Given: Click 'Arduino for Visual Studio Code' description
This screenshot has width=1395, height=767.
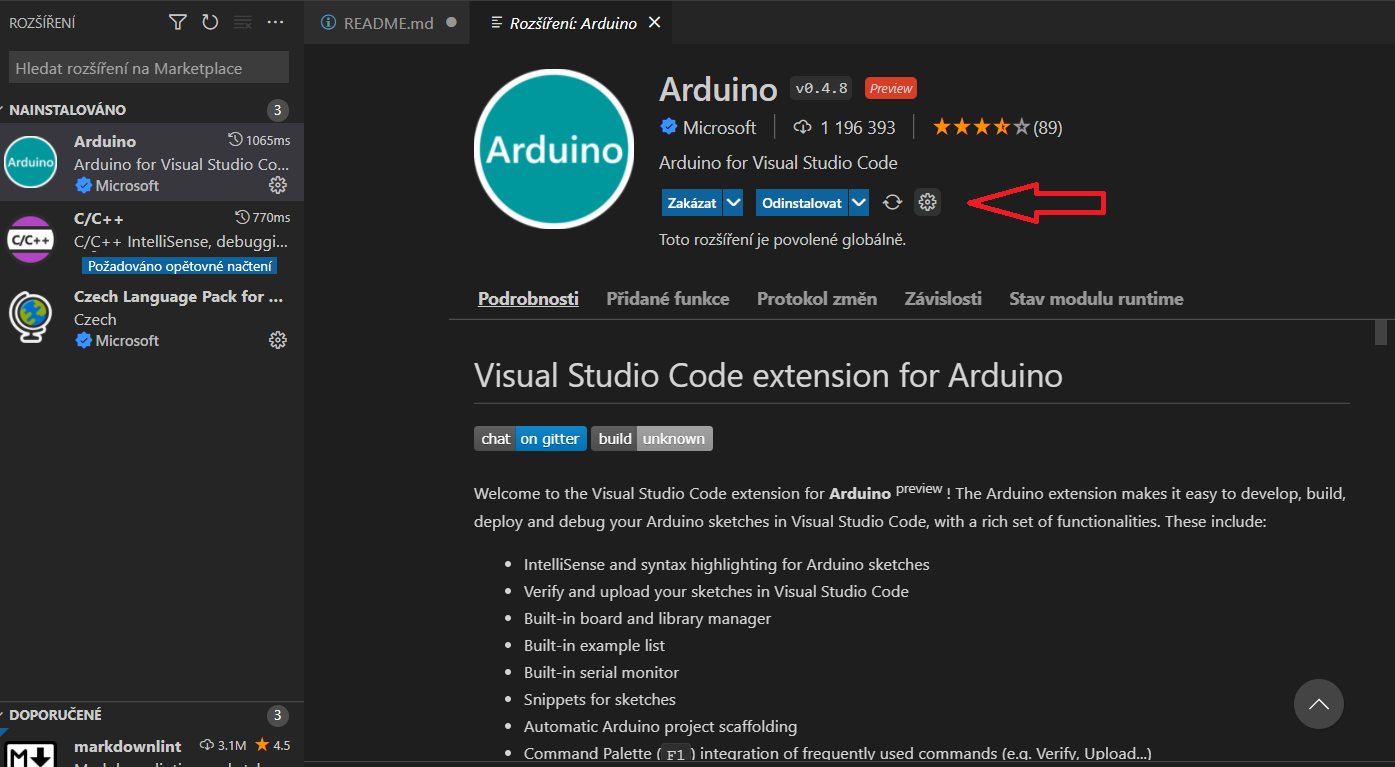Looking at the screenshot, I should 778,162.
